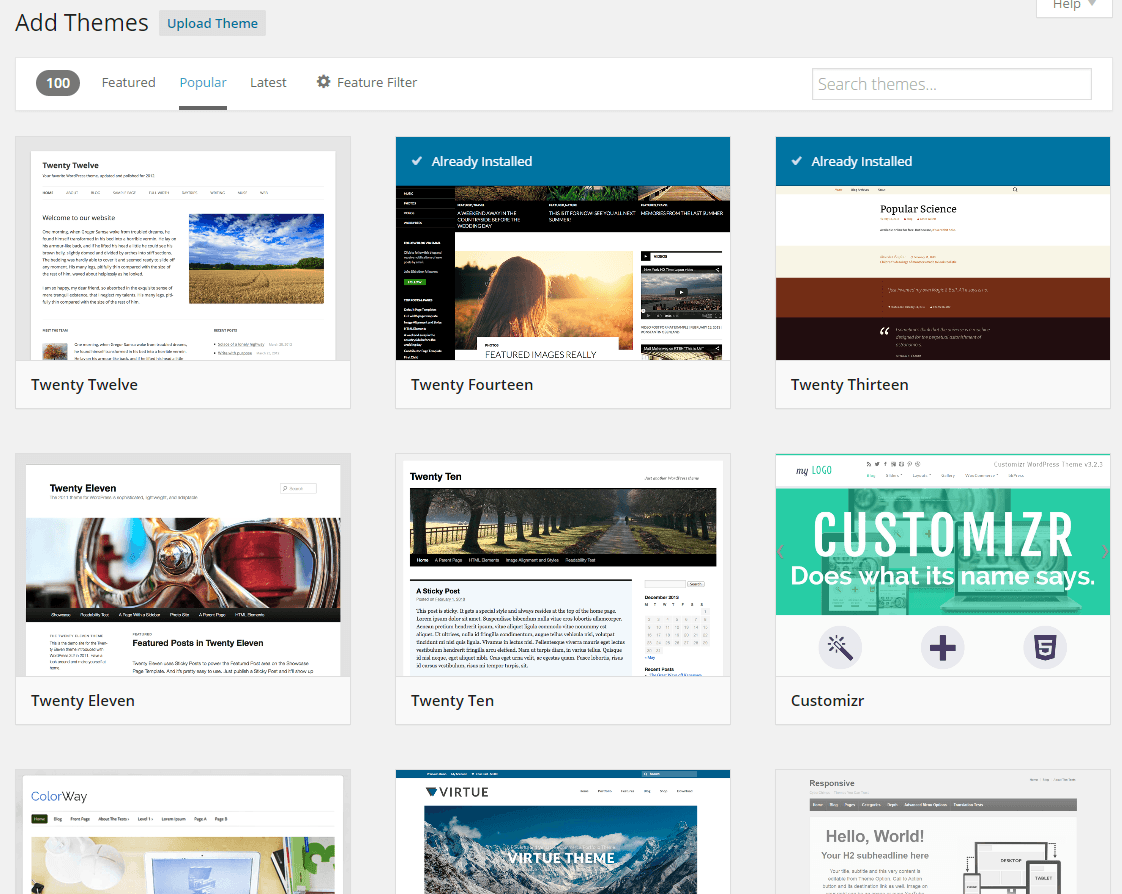Preview the Virtue theme thumbnail
Image resolution: width=1122 pixels, height=894 pixels.
click(563, 832)
